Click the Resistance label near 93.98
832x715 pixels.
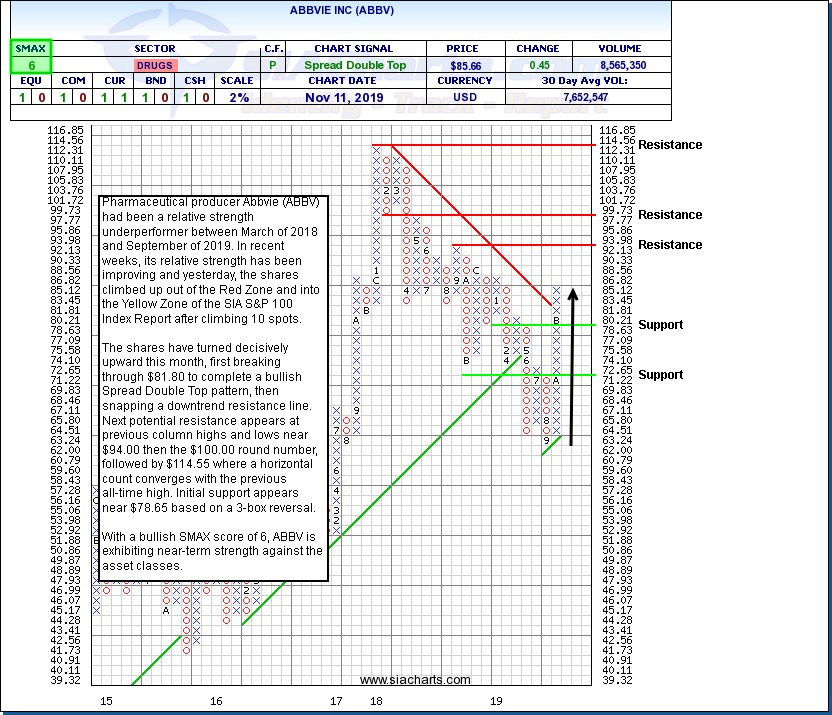(670, 245)
